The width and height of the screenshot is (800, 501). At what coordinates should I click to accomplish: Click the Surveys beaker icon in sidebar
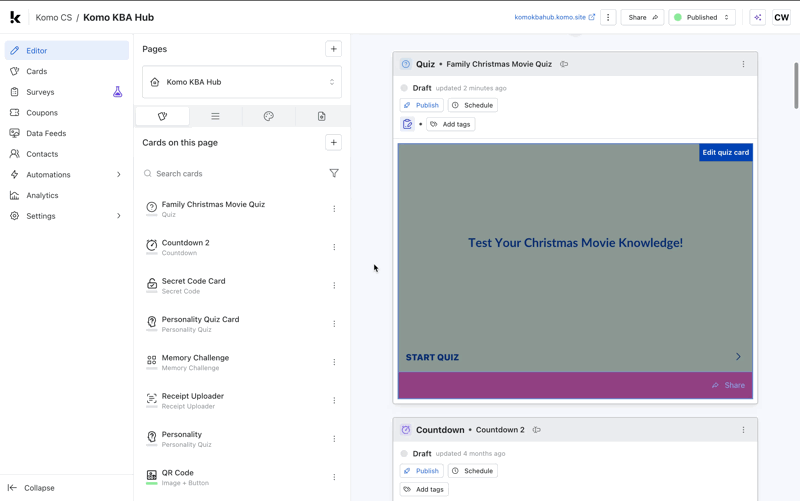click(x=117, y=92)
